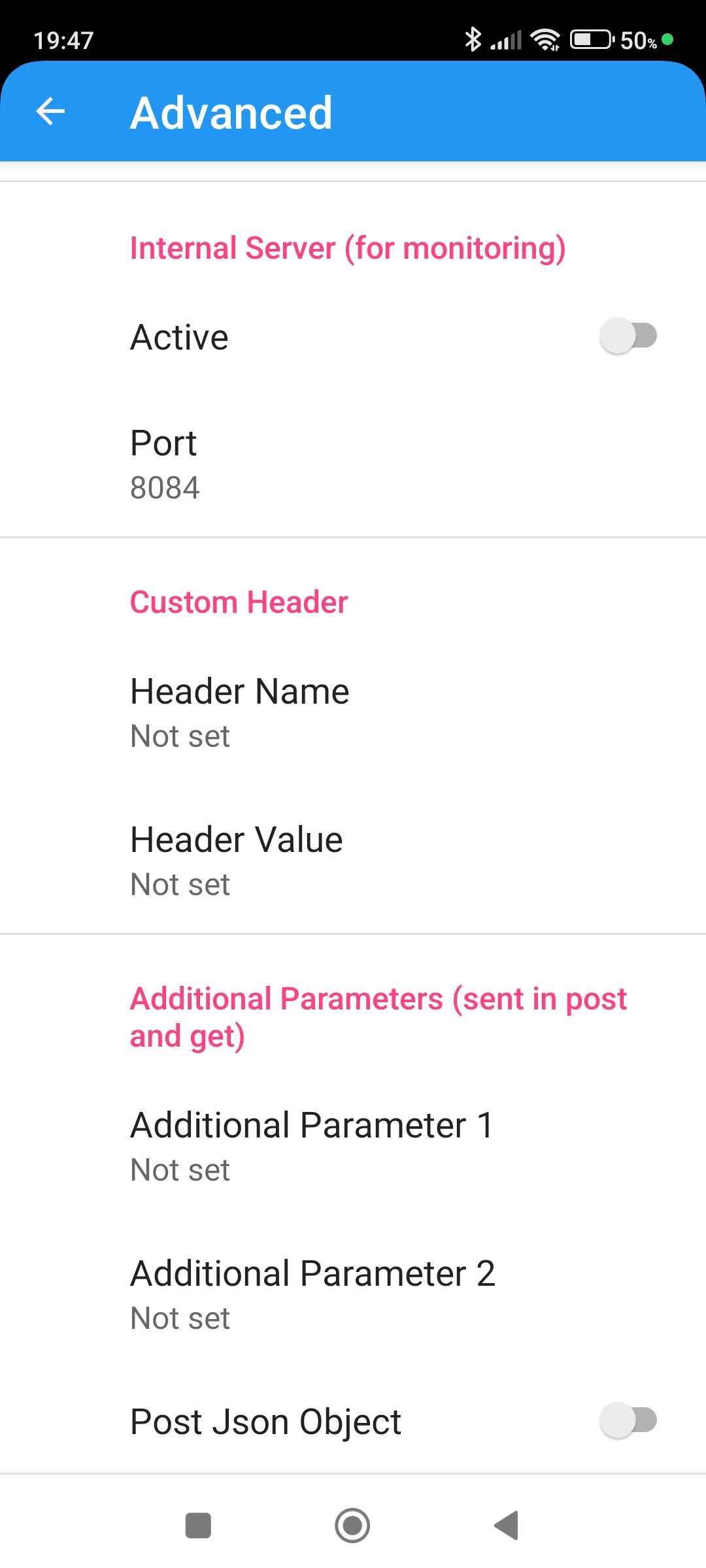Tap the Post Json Object label

(265, 1422)
